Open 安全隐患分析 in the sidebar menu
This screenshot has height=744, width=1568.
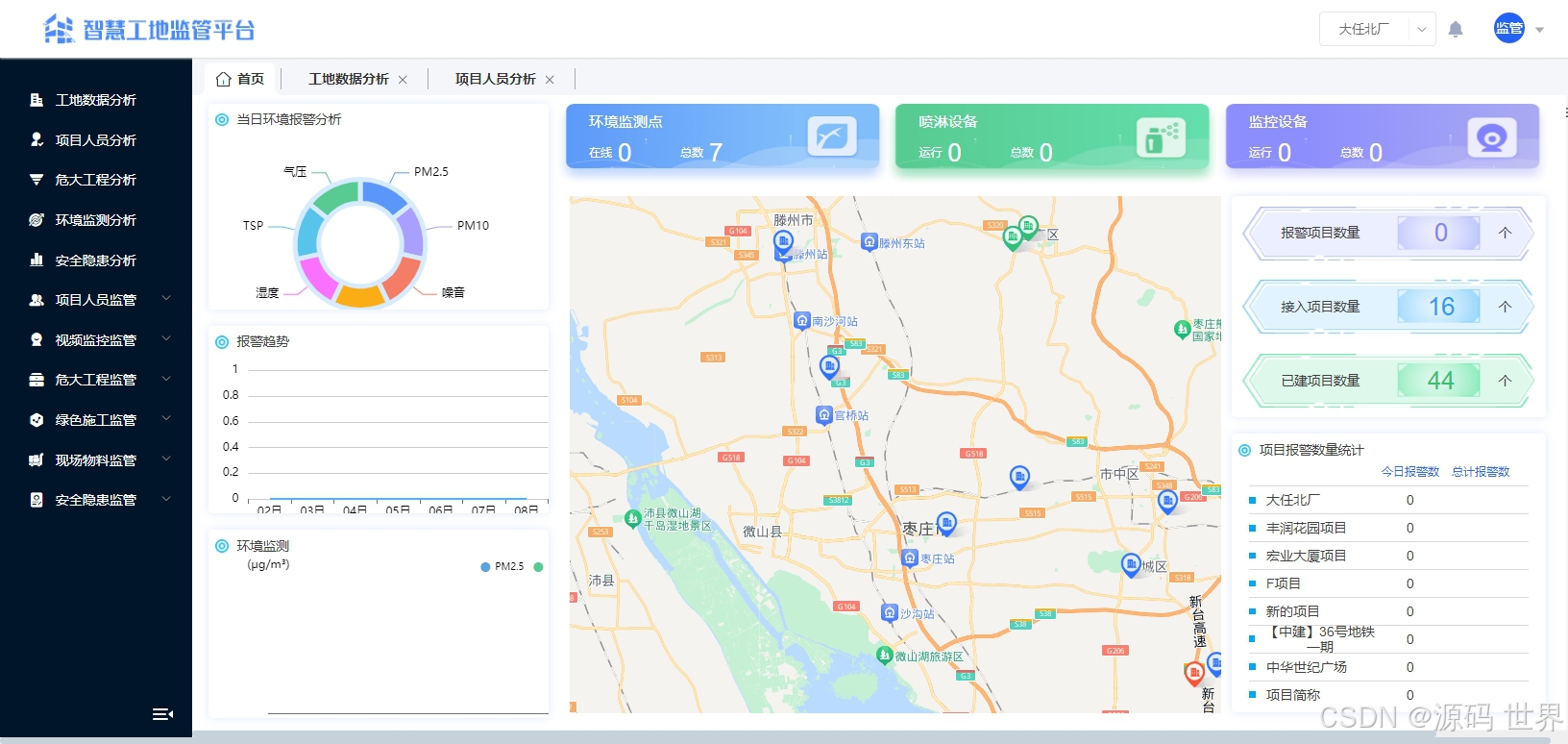click(96, 260)
